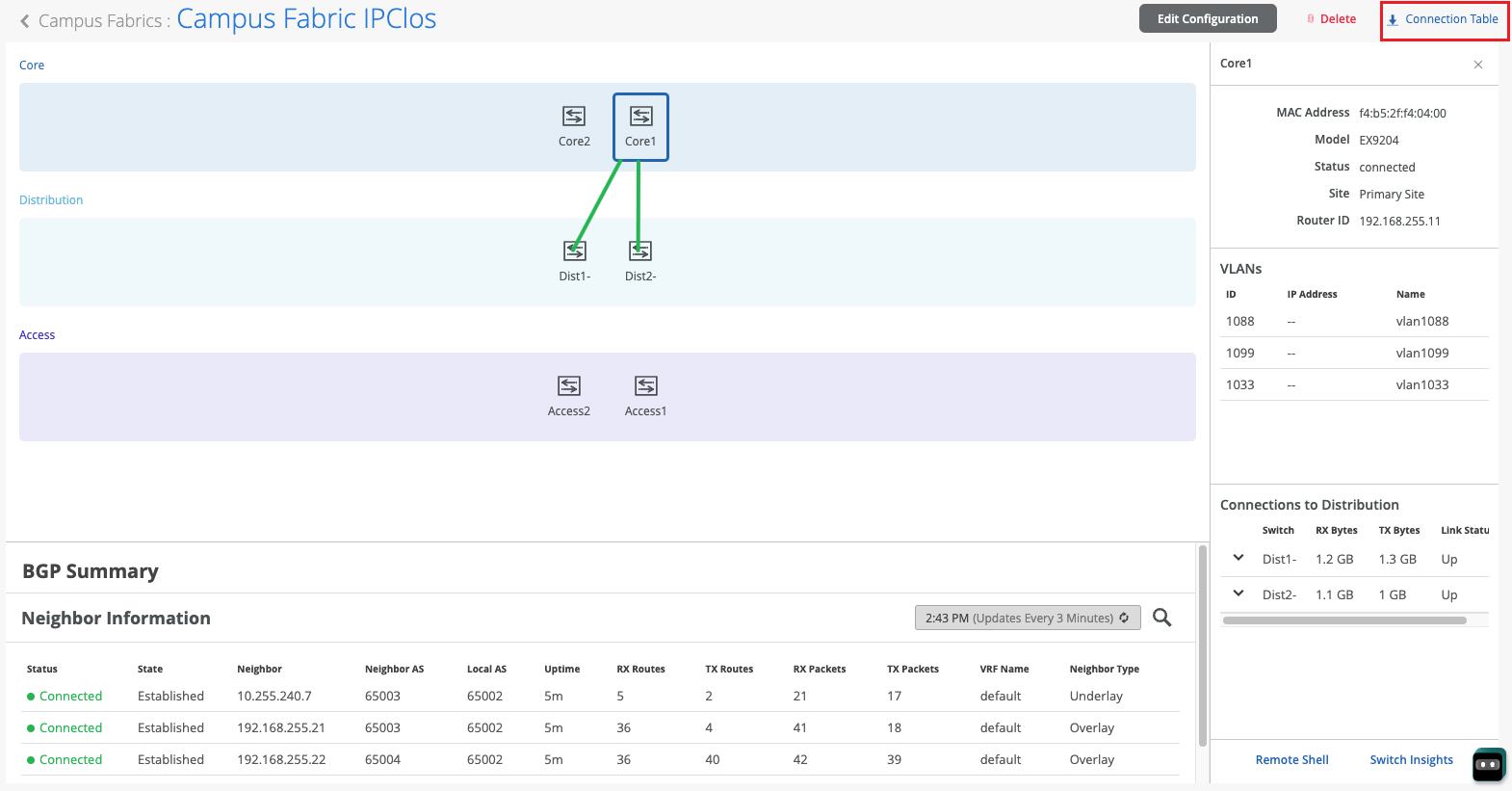Screen dimensions: 1512x791
Task: Sort by RX Routes column header
Action: 640,669
